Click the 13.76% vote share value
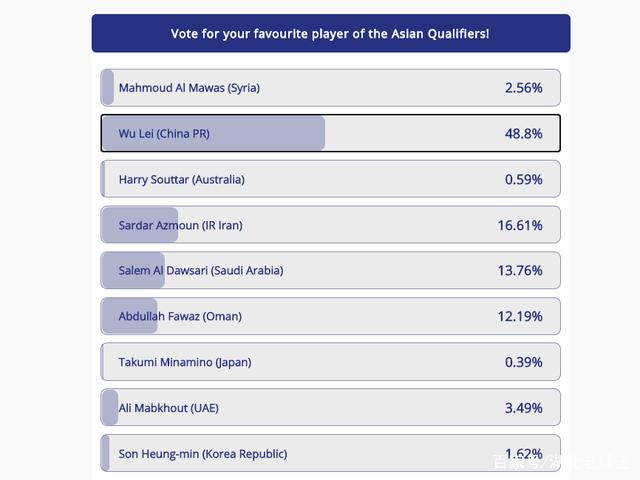This screenshot has height=480, width=640. click(520, 271)
